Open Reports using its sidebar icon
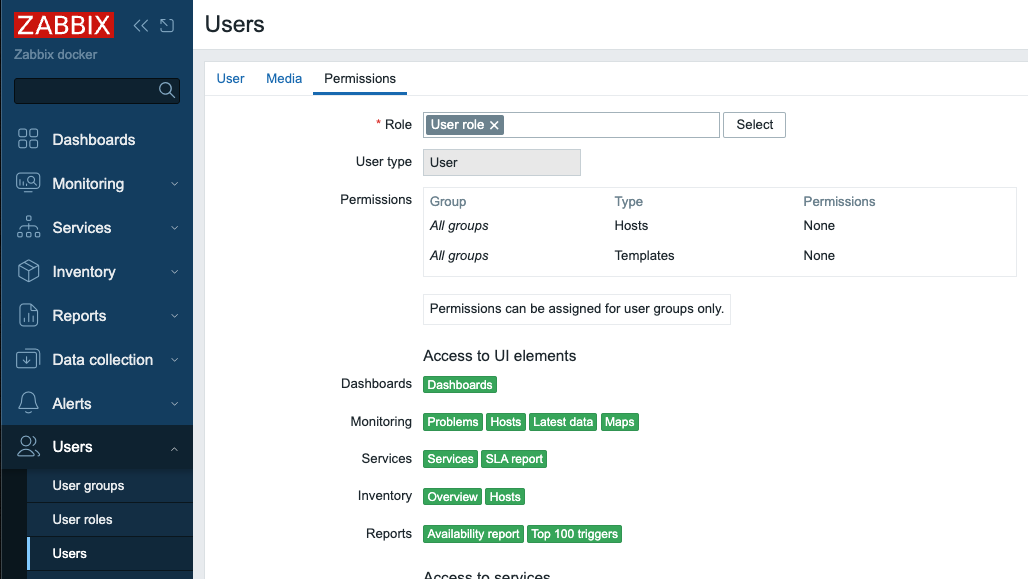The width and height of the screenshot is (1028, 579). pyautogui.click(x=27, y=315)
